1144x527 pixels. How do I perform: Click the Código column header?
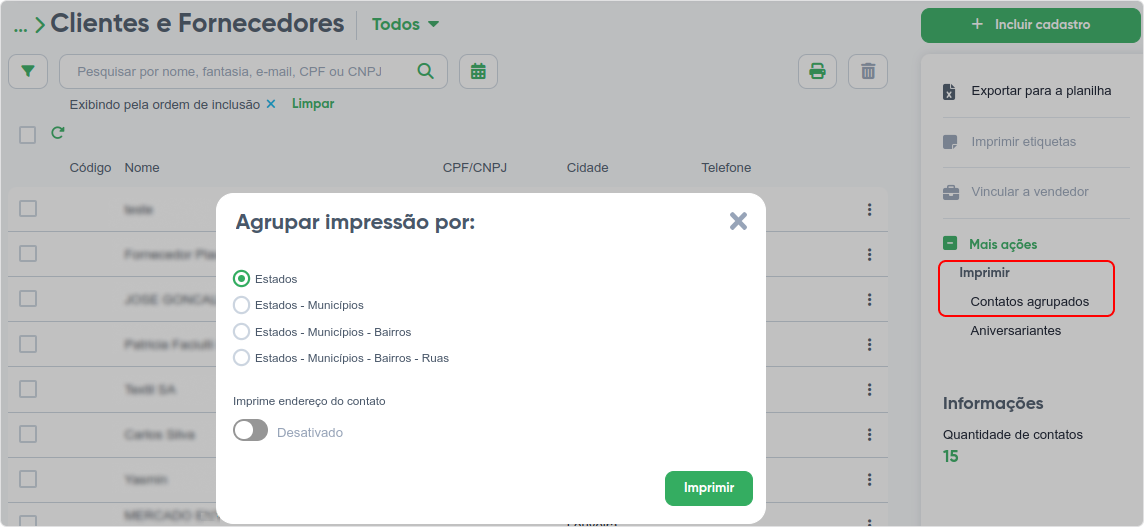pos(90,168)
